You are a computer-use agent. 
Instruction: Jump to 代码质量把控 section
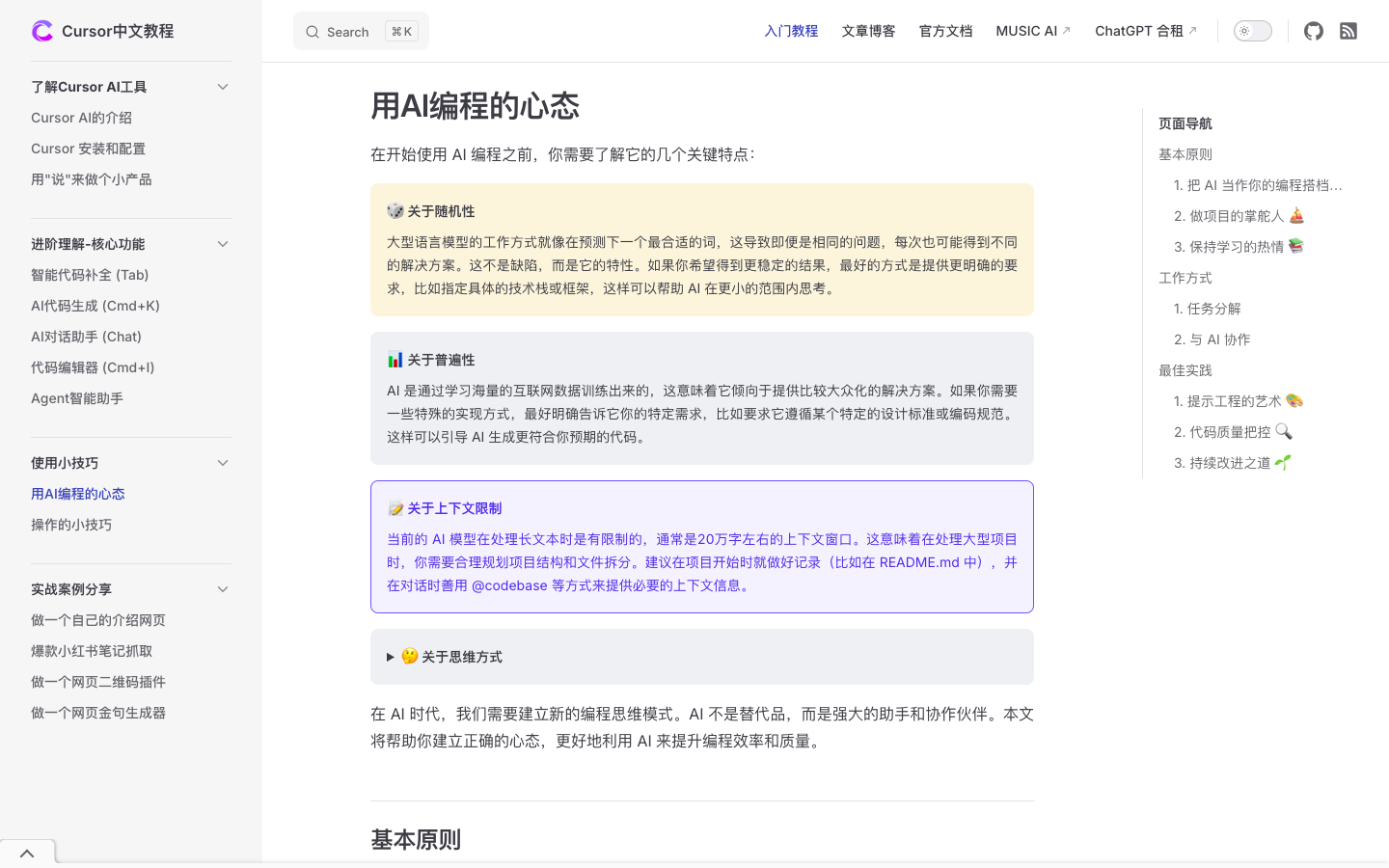point(1233,432)
